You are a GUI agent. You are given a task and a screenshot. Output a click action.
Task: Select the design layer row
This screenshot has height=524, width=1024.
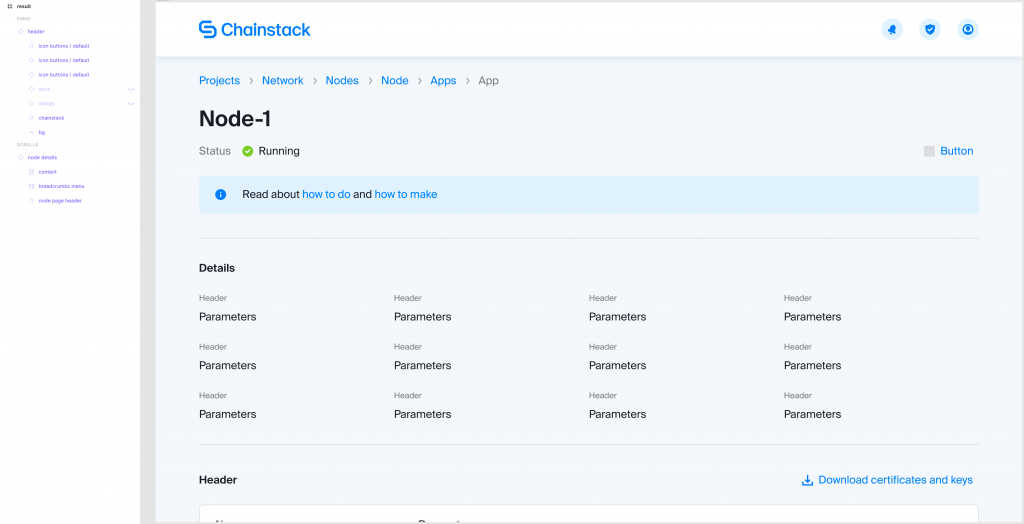click(x=46, y=103)
